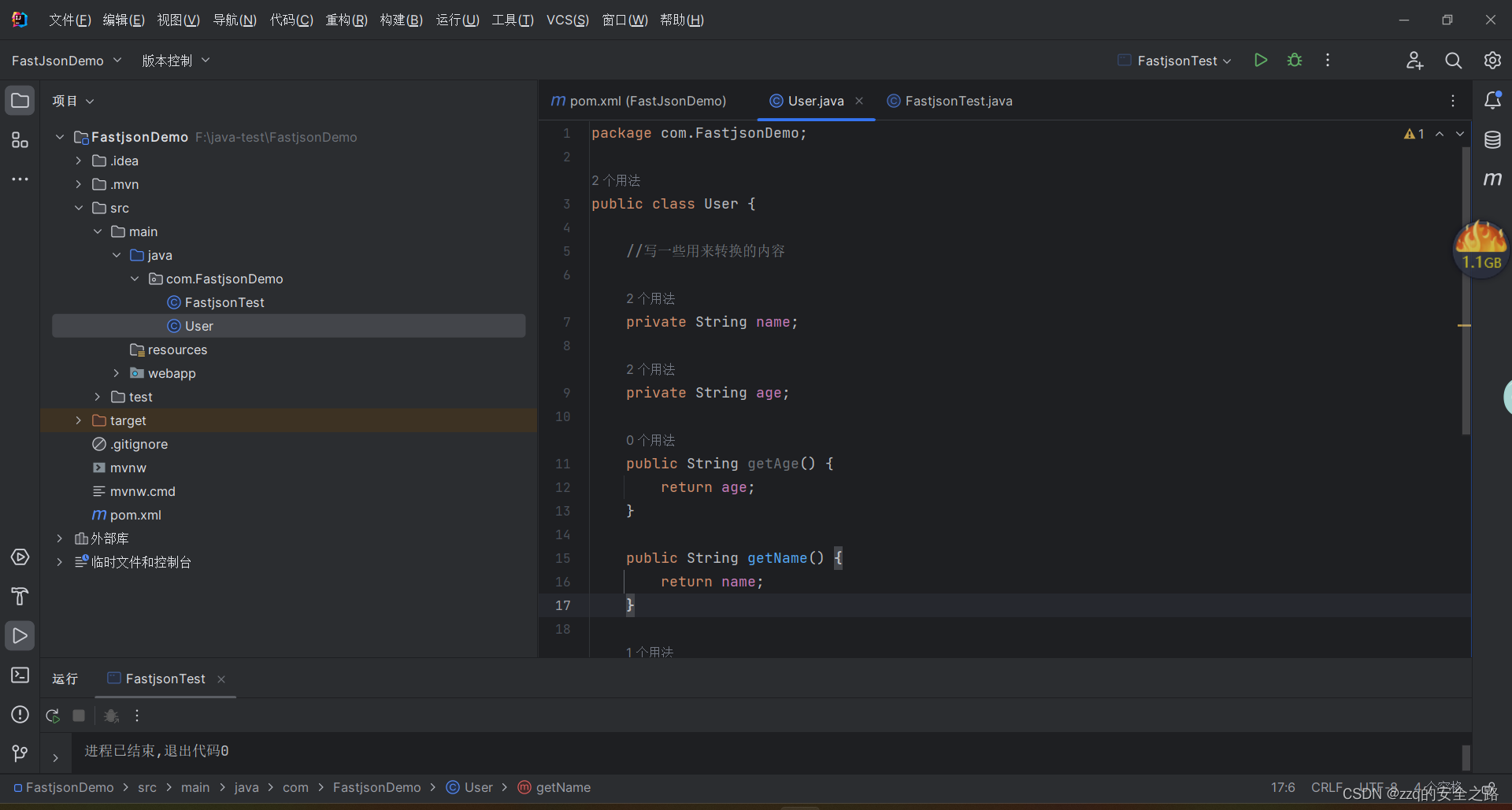Open the Notifications bell icon
1512x810 pixels.
pyautogui.click(x=1492, y=100)
